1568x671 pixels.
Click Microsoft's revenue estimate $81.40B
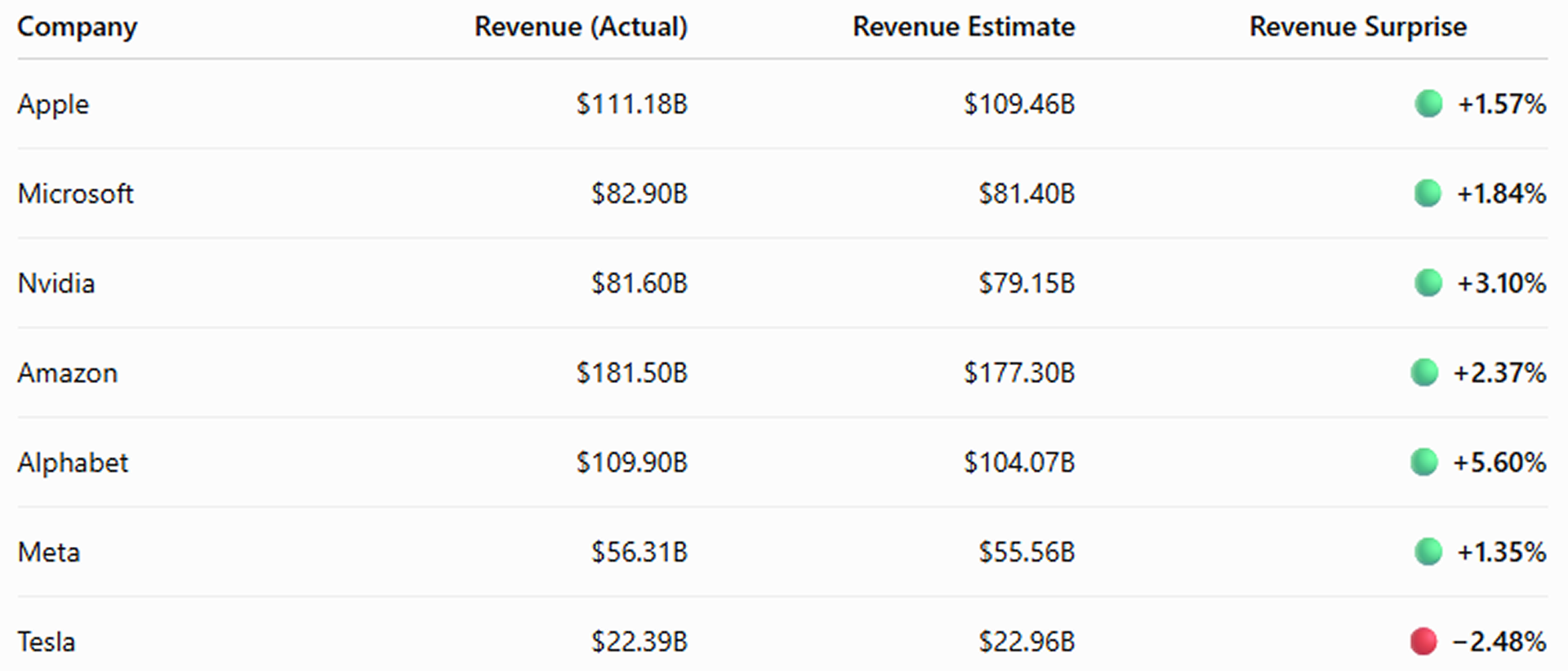[1027, 193]
